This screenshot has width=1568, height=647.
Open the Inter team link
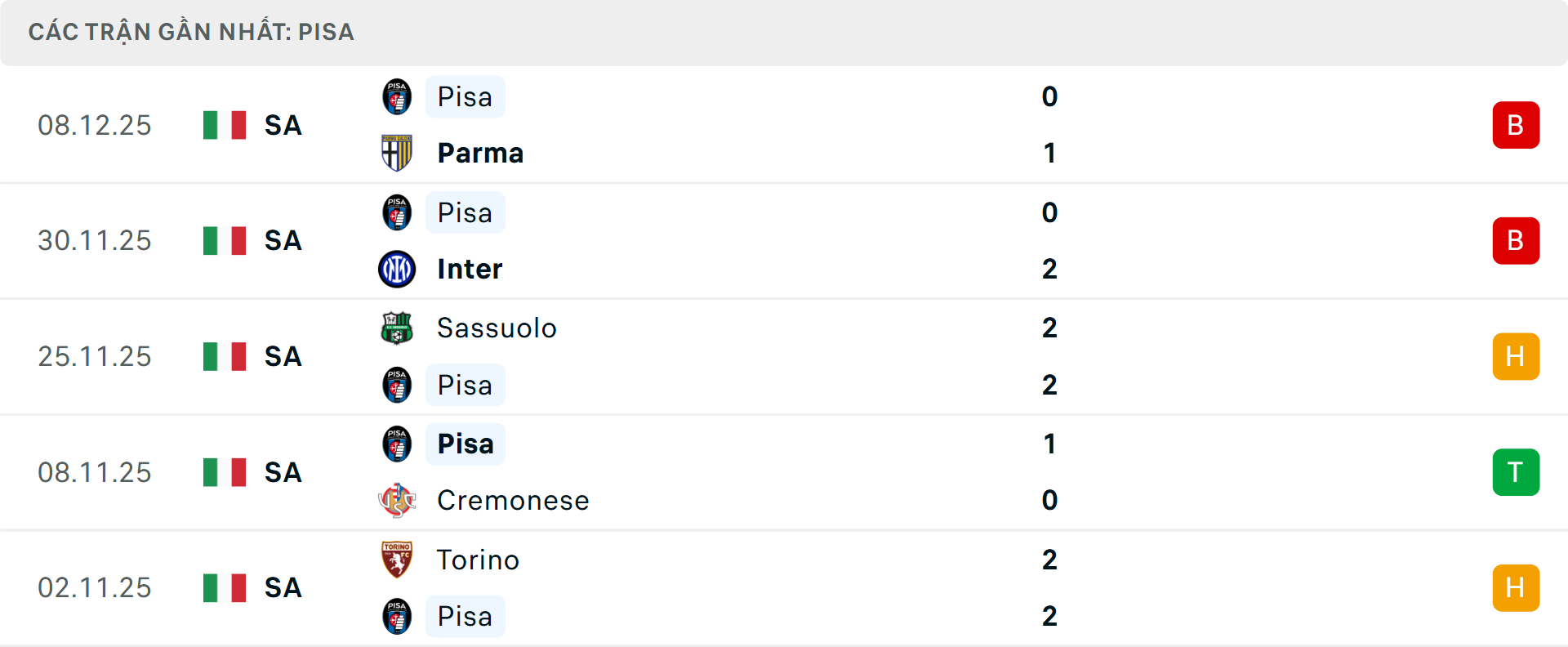coord(470,269)
